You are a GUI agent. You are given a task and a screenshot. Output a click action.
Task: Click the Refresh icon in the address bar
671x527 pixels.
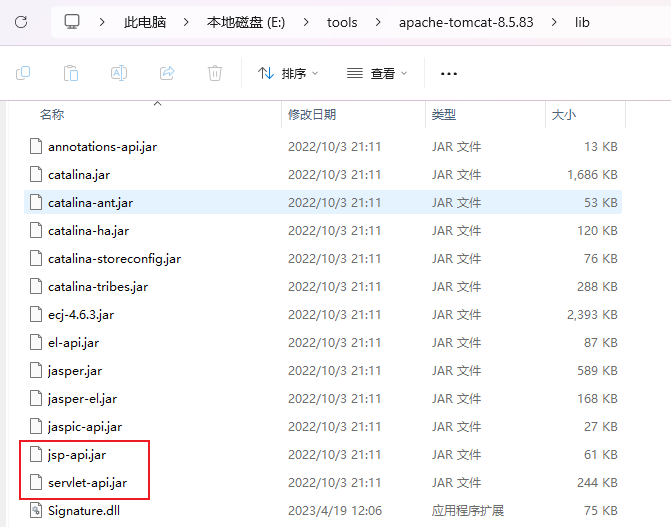(x=21, y=22)
